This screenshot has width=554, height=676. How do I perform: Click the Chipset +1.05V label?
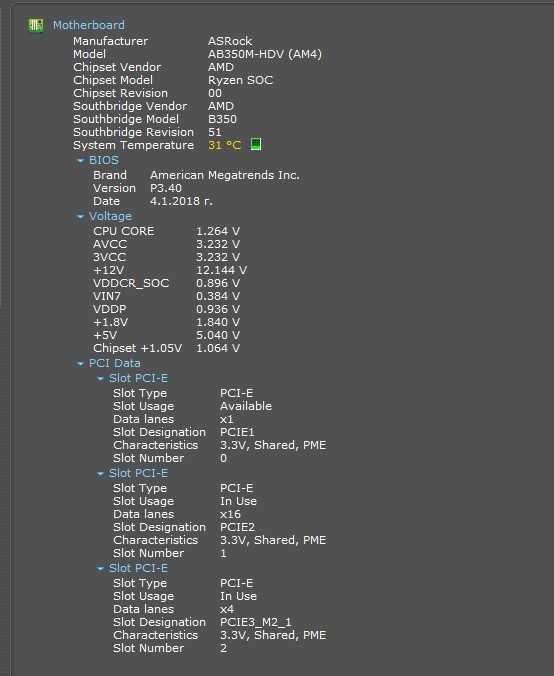click(138, 348)
